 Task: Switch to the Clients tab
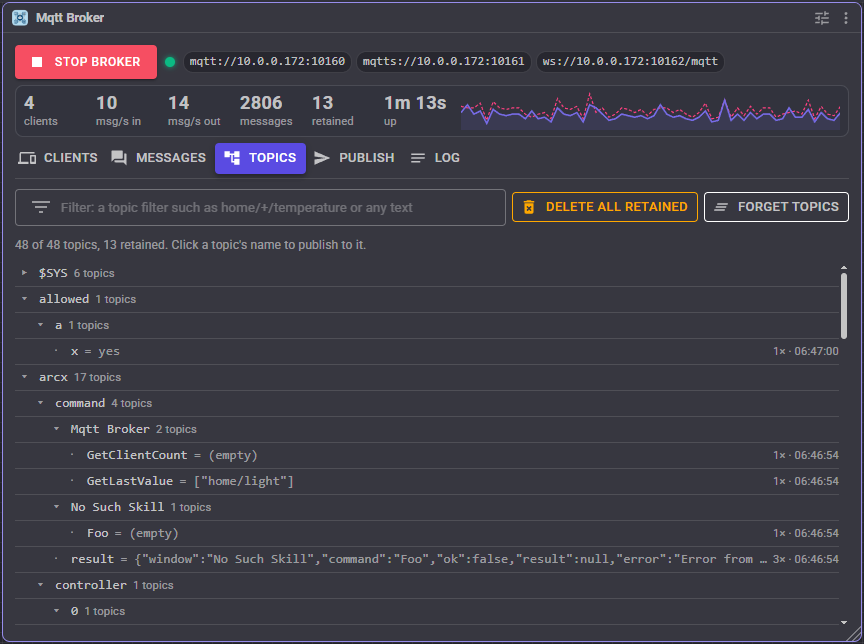(58, 158)
